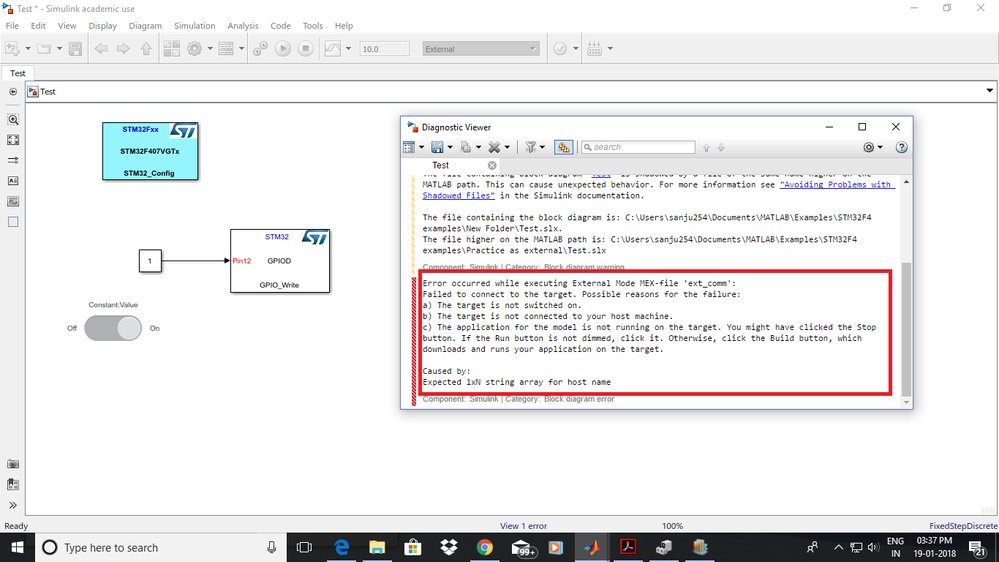Screen dimensions: 999x562
Task: Toggle the Constant:Value Off/On switch
Action: pyautogui.click(x=113, y=328)
